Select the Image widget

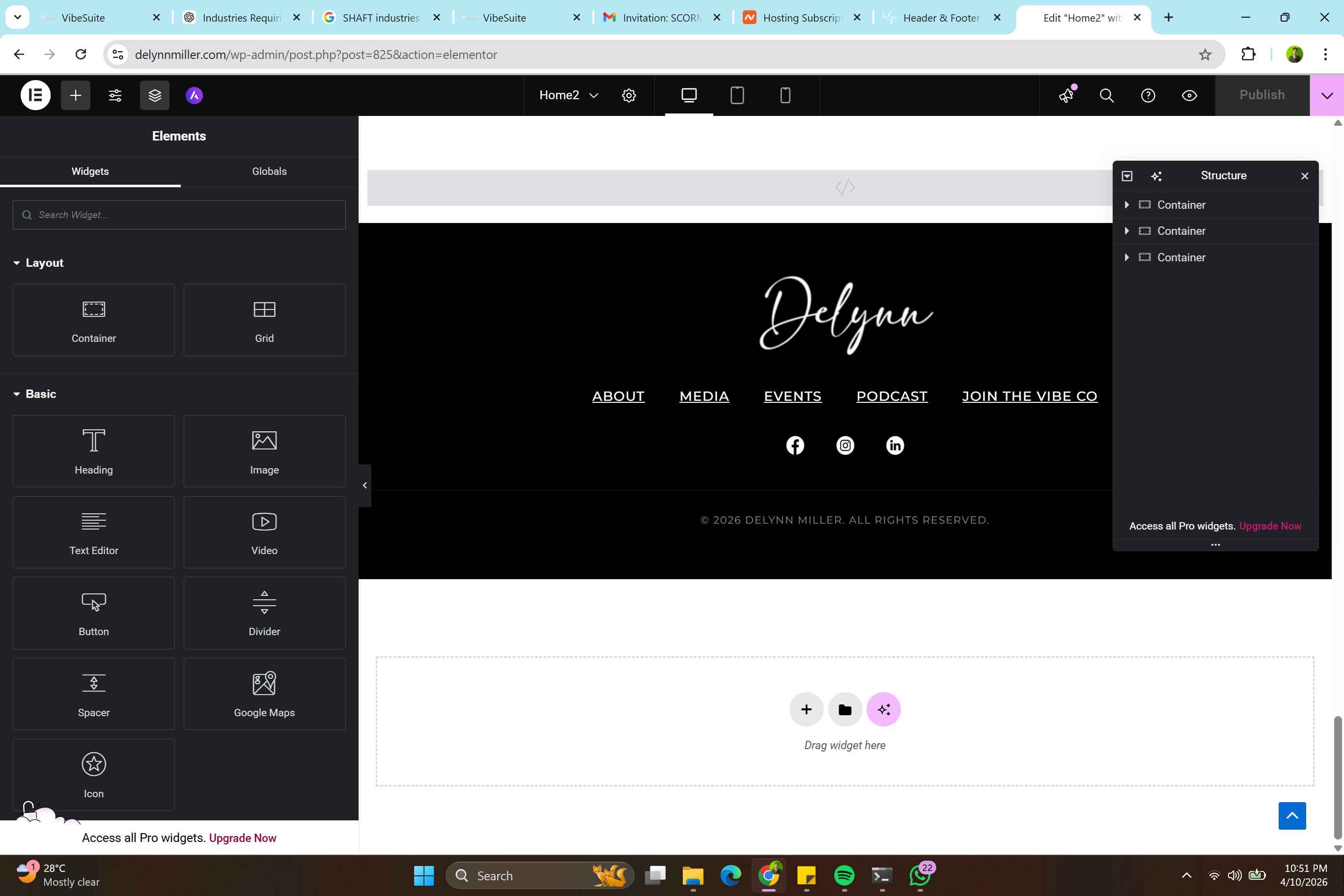[265, 451]
